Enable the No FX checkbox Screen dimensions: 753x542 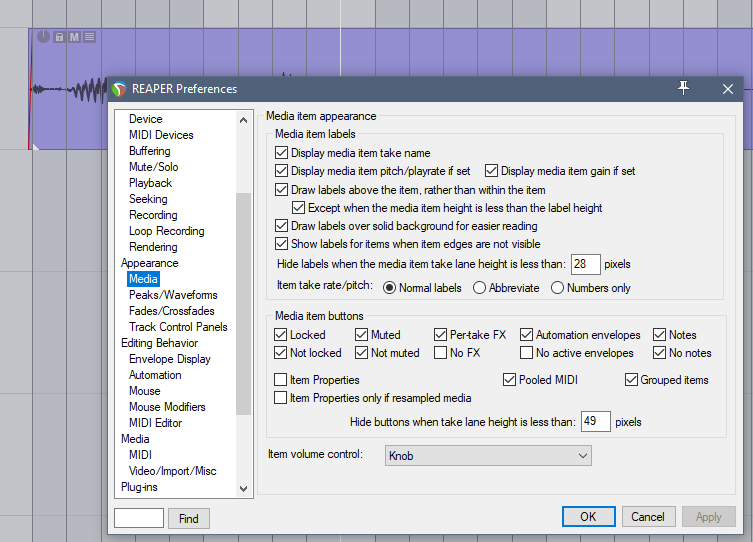click(x=440, y=353)
